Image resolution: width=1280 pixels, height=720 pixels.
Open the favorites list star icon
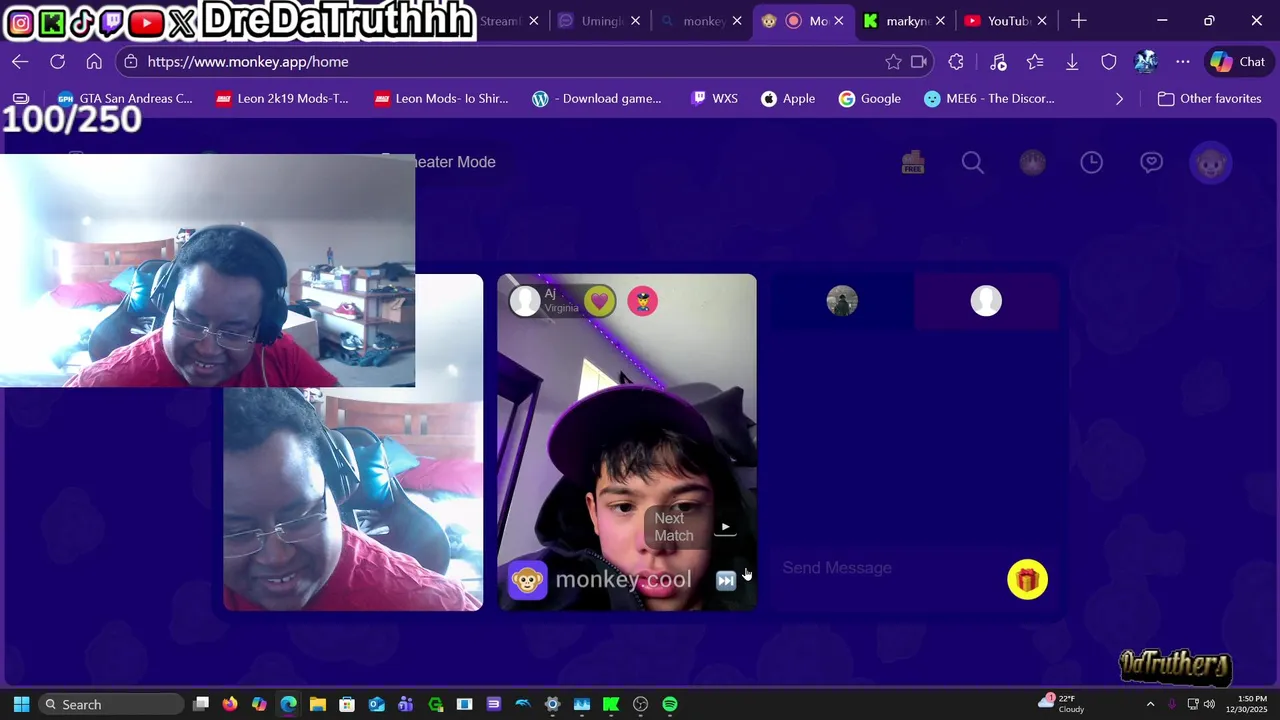coord(1035,62)
